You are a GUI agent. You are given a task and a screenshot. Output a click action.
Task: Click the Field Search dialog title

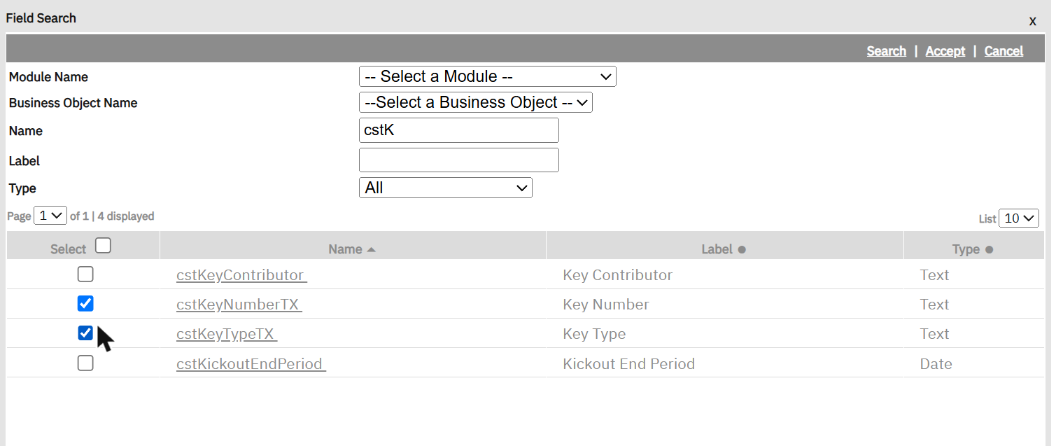tap(41, 18)
